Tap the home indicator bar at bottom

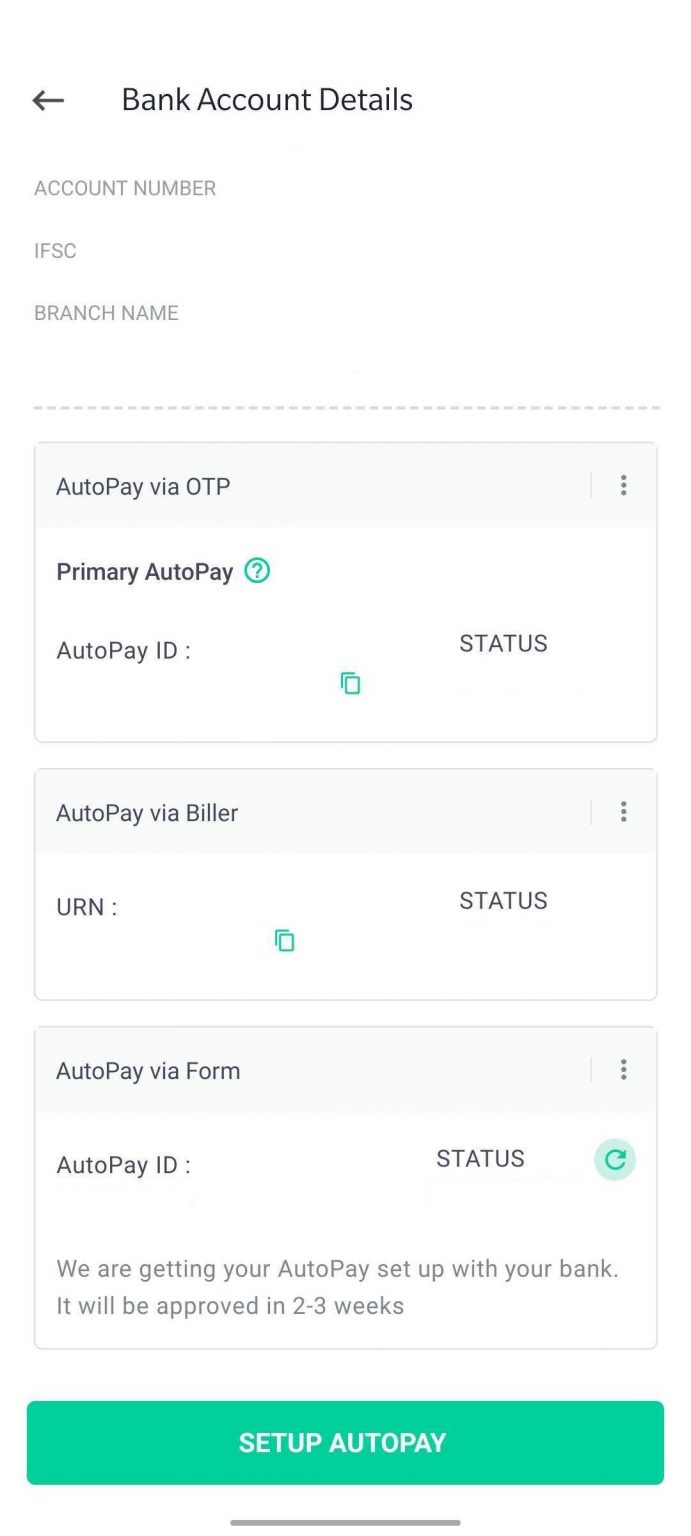pos(345,1522)
